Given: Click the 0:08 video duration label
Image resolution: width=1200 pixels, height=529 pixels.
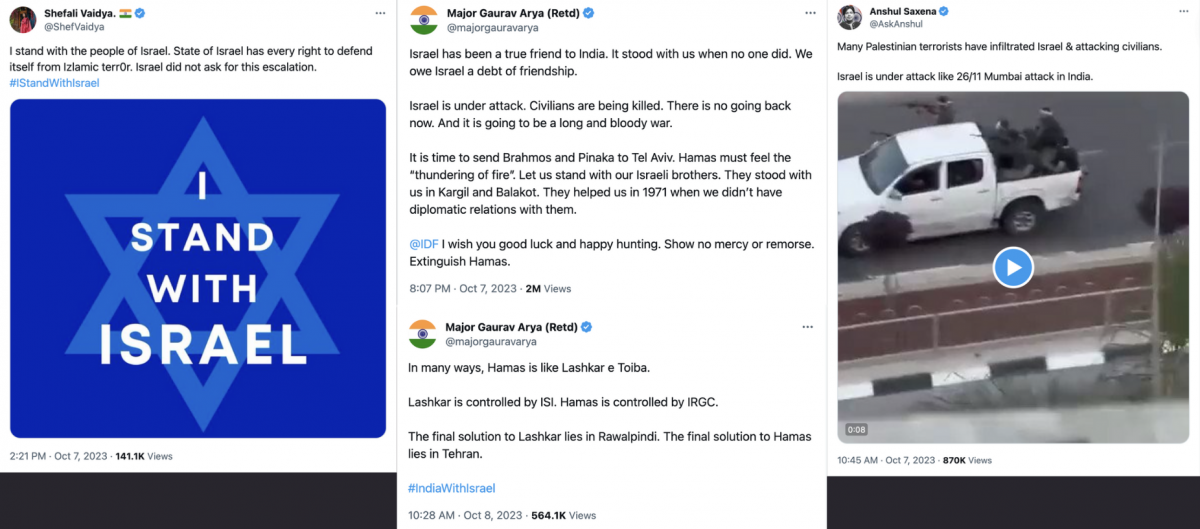Looking at the screenshot, I should [x=857, y=430].
